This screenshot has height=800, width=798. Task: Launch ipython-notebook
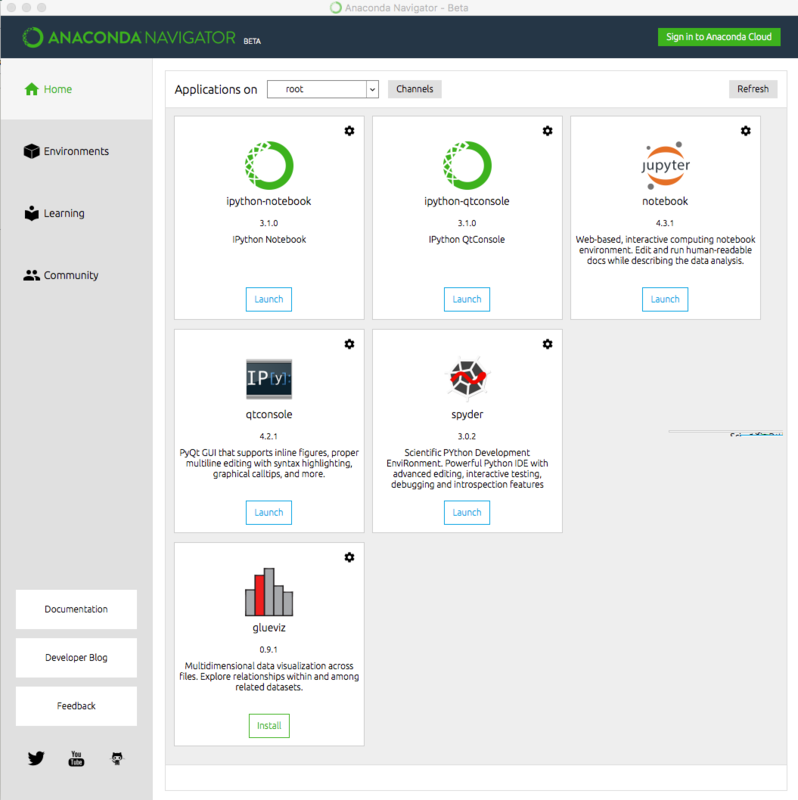click(x=269, y=299)
